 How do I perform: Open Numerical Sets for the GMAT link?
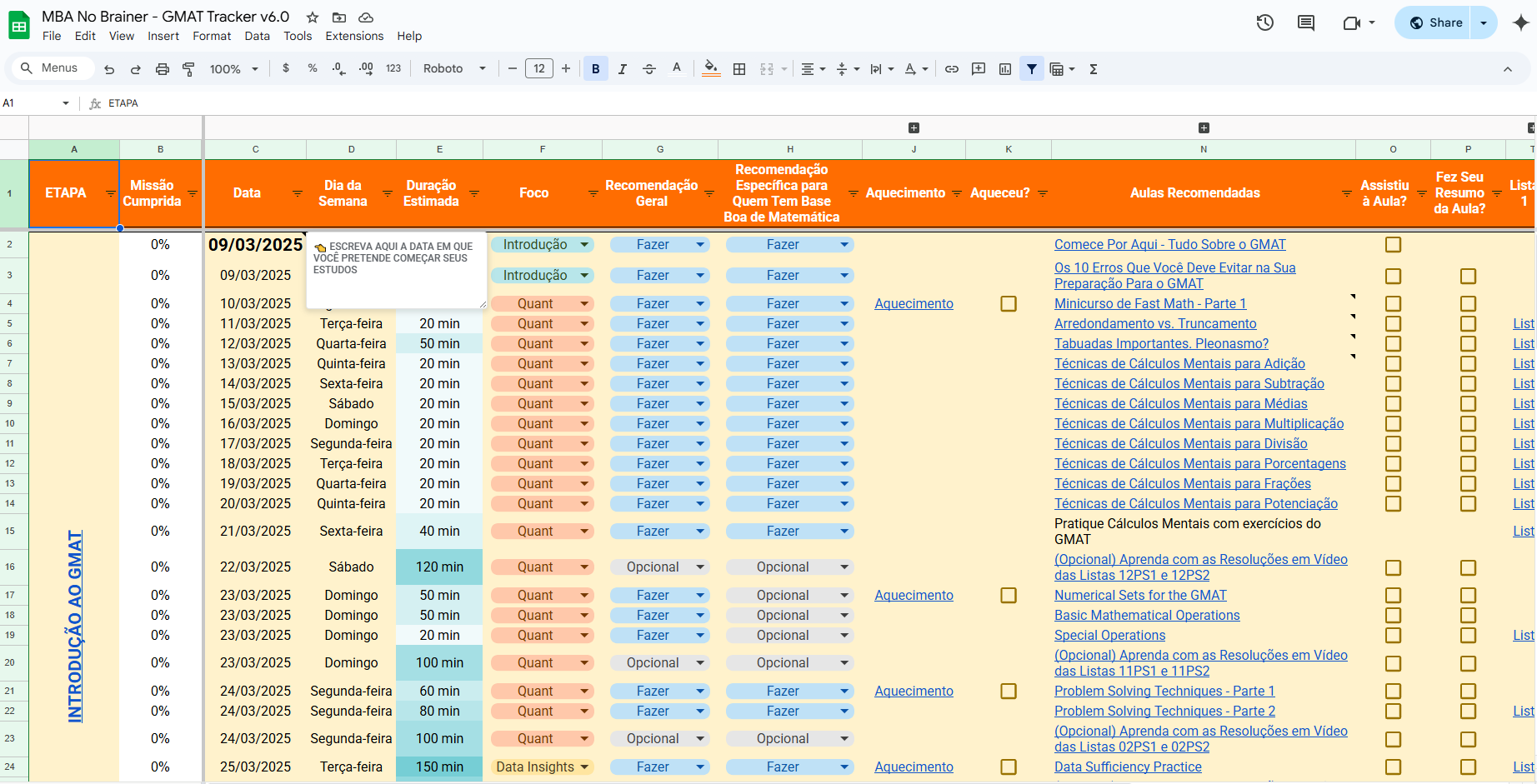[1140, 596]
